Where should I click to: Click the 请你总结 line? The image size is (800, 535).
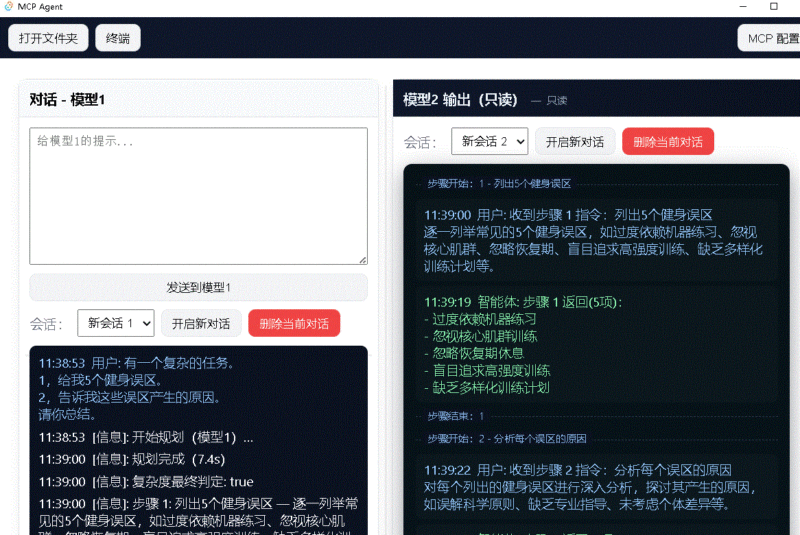67,415
